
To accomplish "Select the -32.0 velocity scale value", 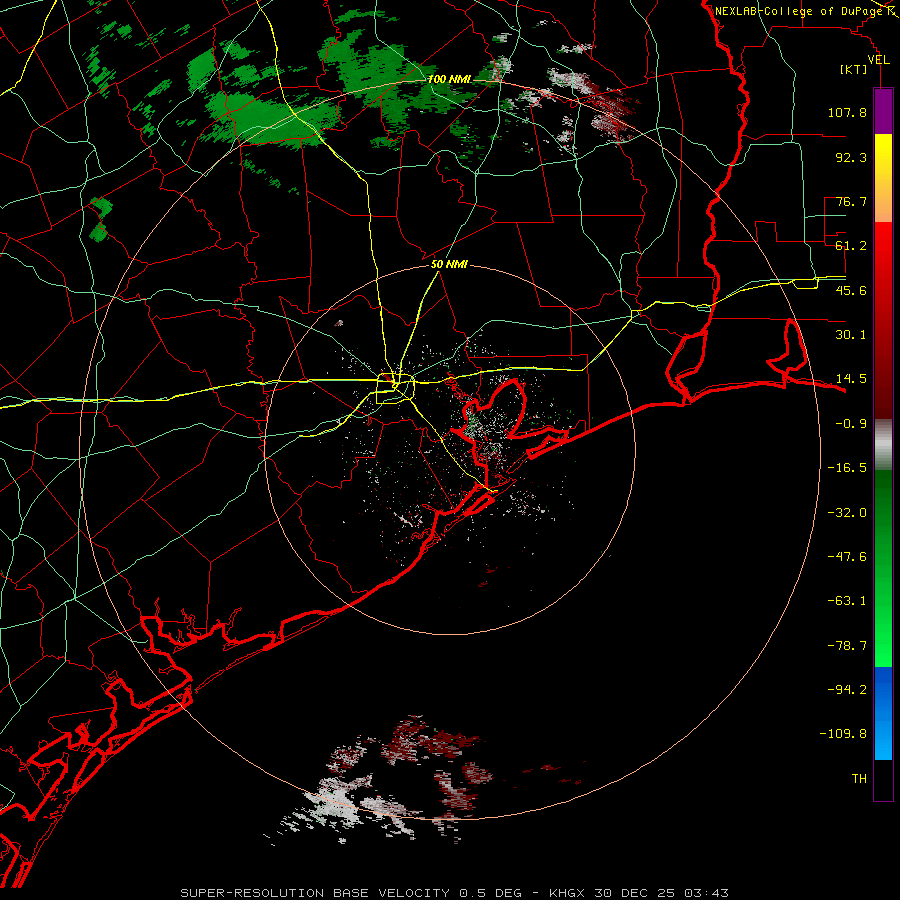I will pyautogui.click(x=847, y=513).
